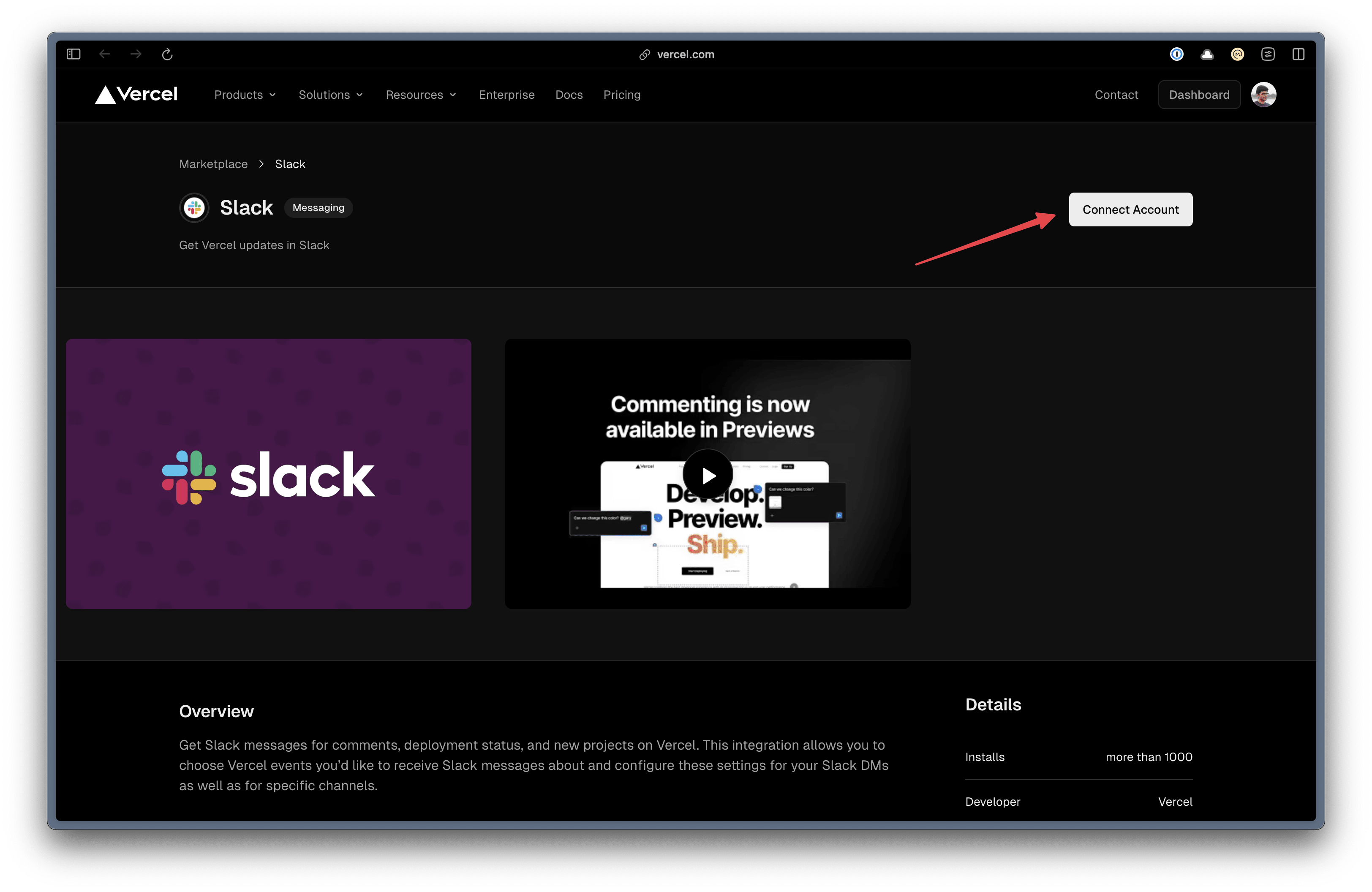Image resolution: width=1372 pixels, height=892 pixels.
Task: Click the Marketplace breadcrumb link
Action: click(213, 164)
